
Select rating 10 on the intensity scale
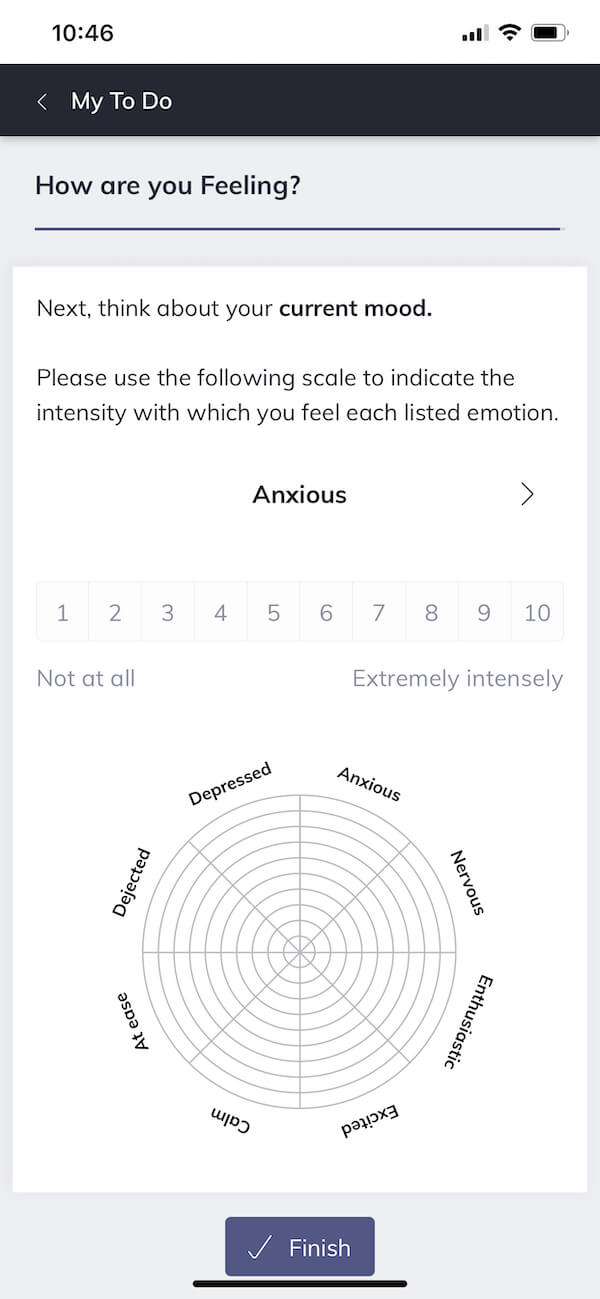[x=537, y=612]
